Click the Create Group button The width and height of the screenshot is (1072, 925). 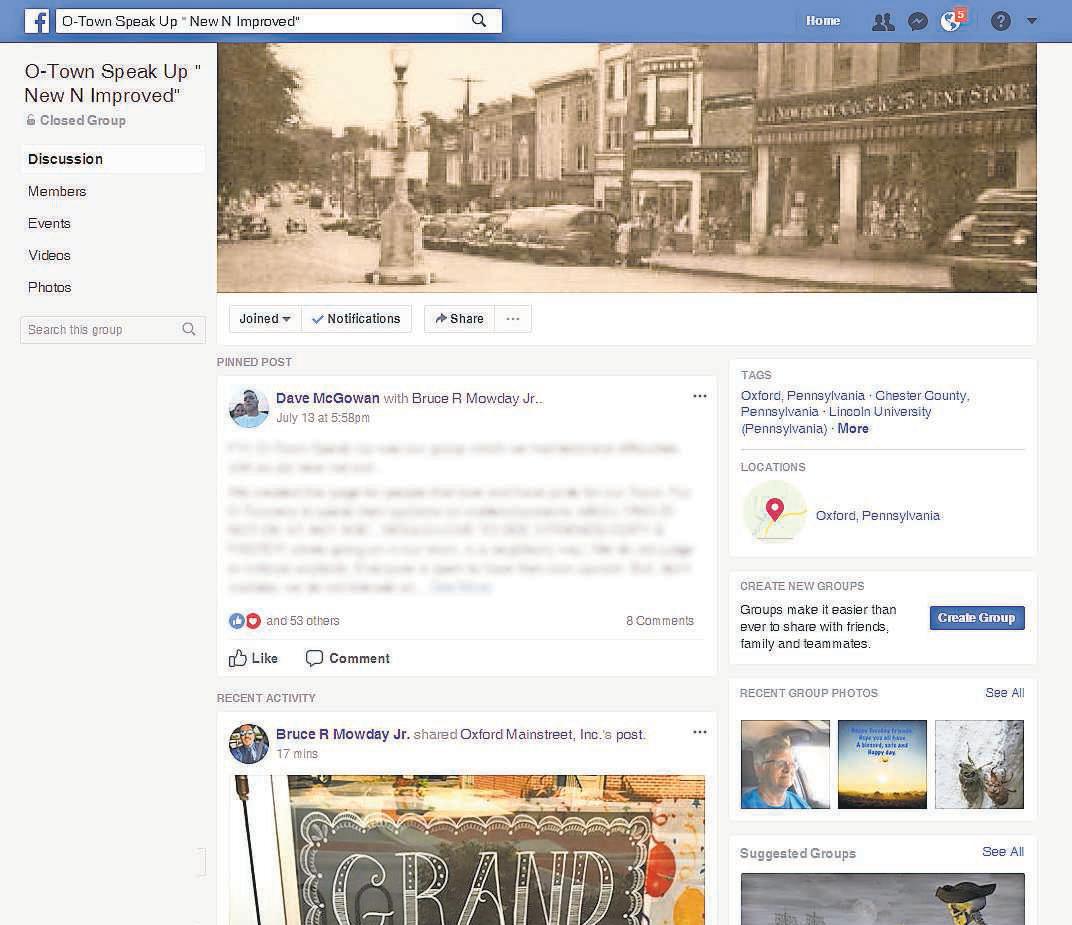977,618
